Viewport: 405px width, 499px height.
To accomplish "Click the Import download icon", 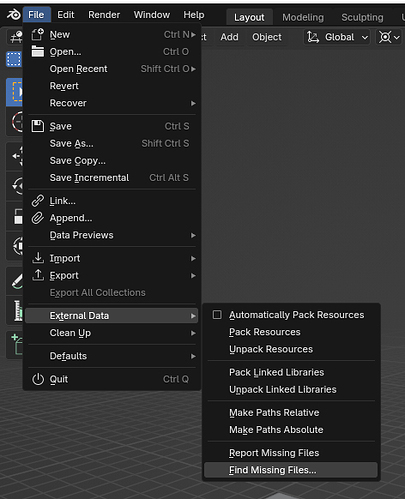I will pyautogui.click(x=38, y=258).
